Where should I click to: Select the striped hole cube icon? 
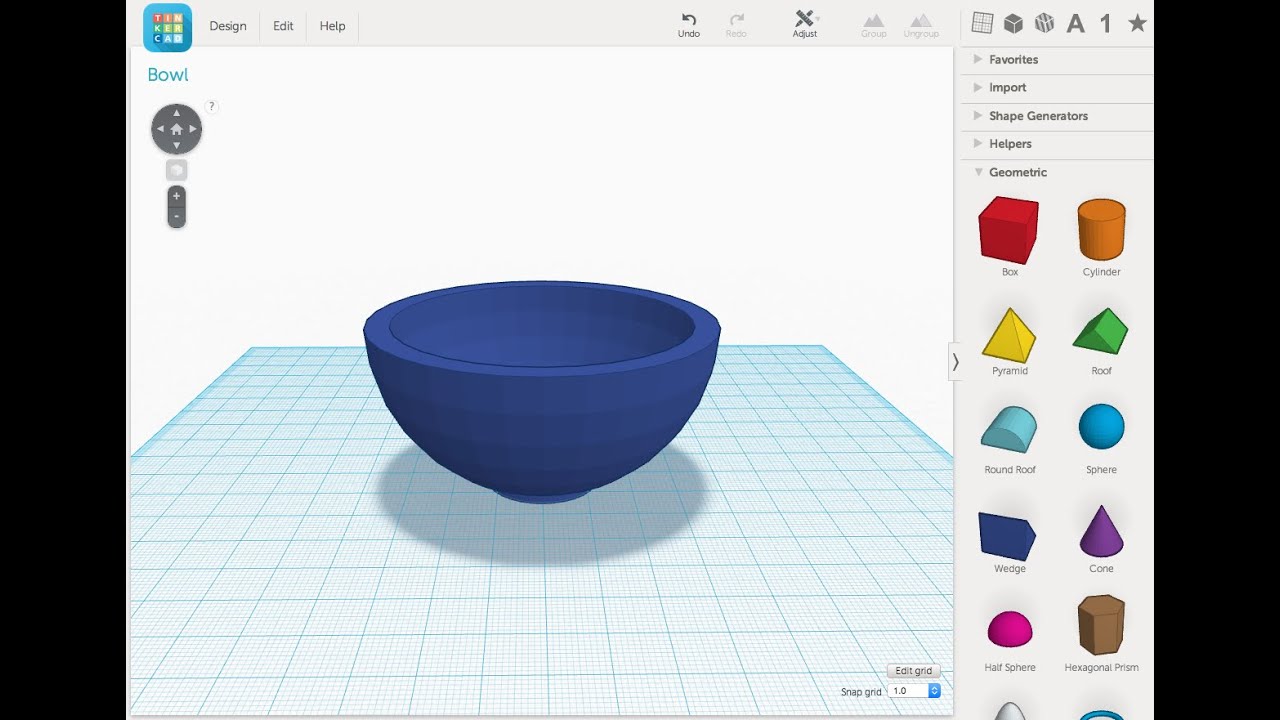[x=1045, y=23]
